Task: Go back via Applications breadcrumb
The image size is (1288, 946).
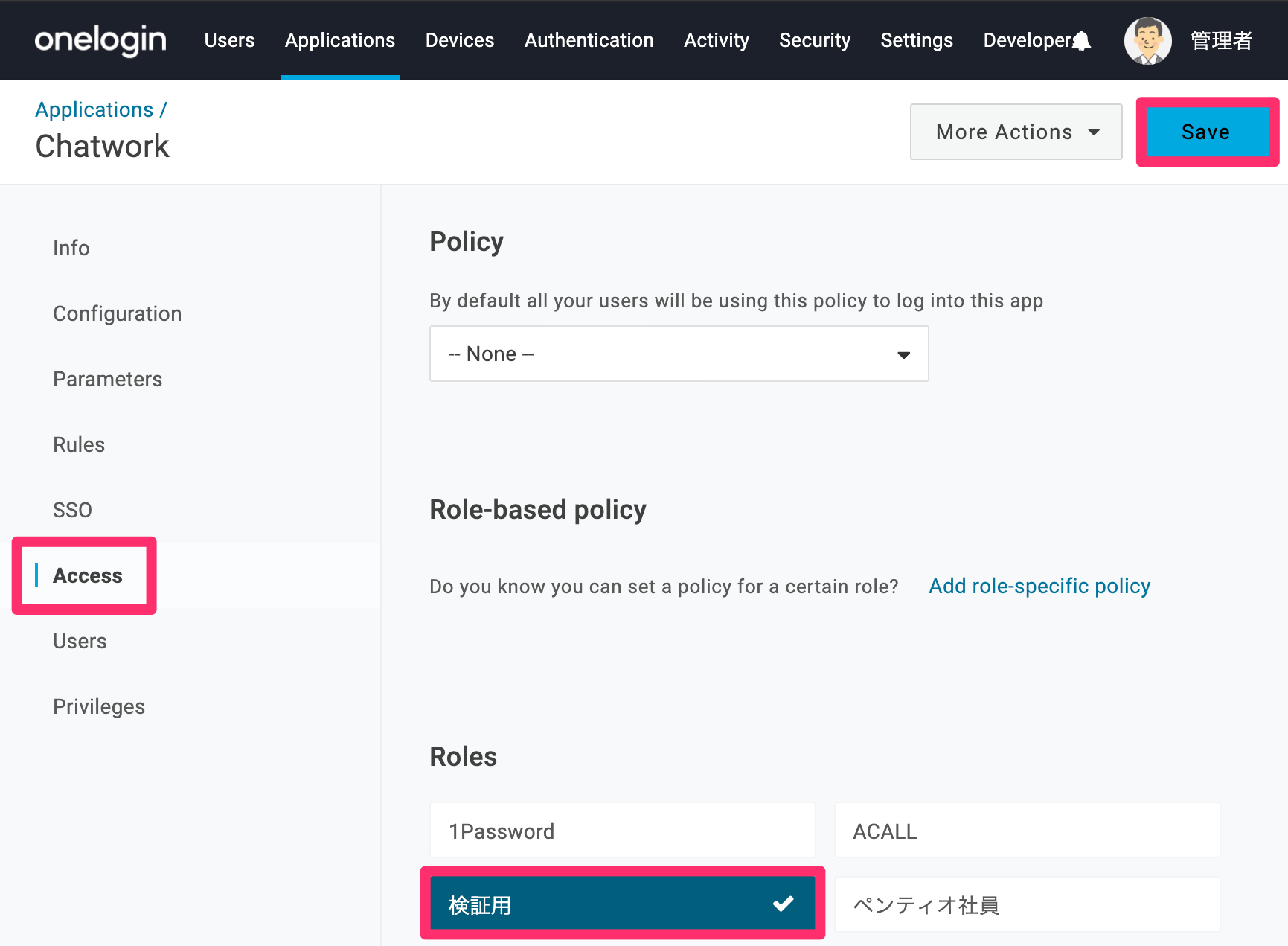Action: [94, 109]
